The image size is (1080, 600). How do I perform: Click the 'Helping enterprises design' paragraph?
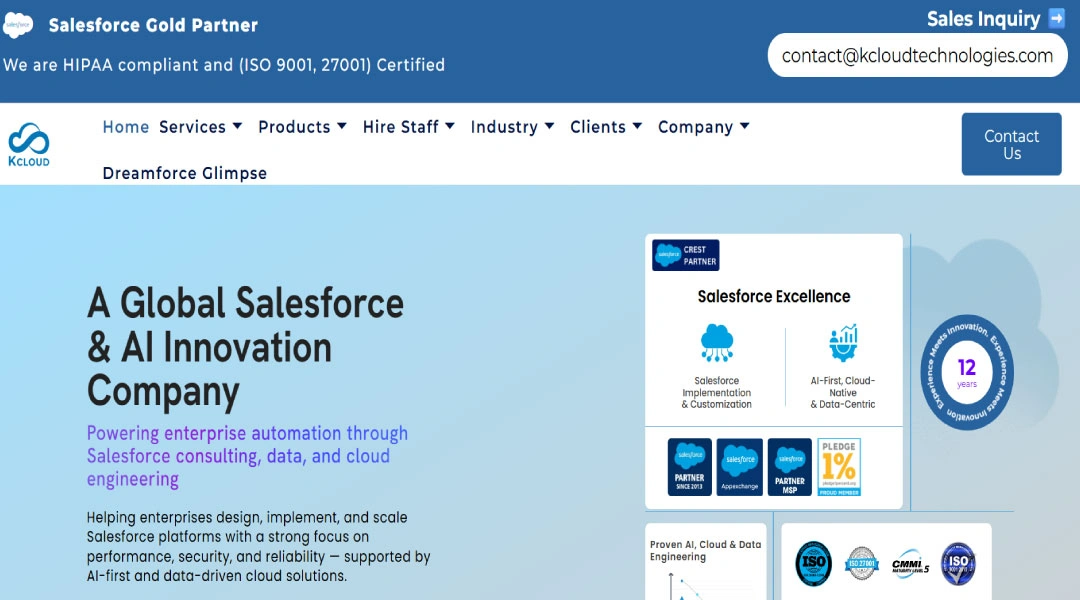point(258,546)
